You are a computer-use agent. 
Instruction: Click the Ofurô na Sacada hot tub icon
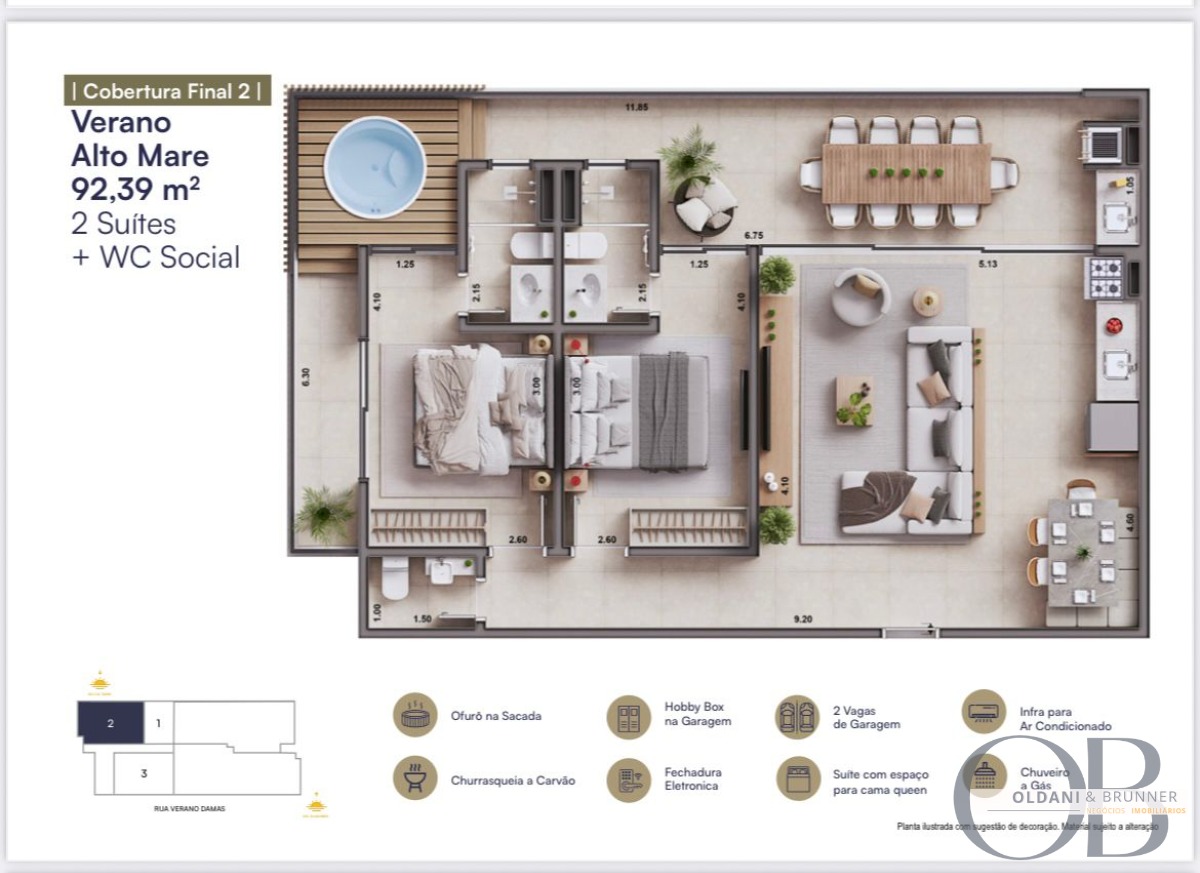(x=414, y=716)
